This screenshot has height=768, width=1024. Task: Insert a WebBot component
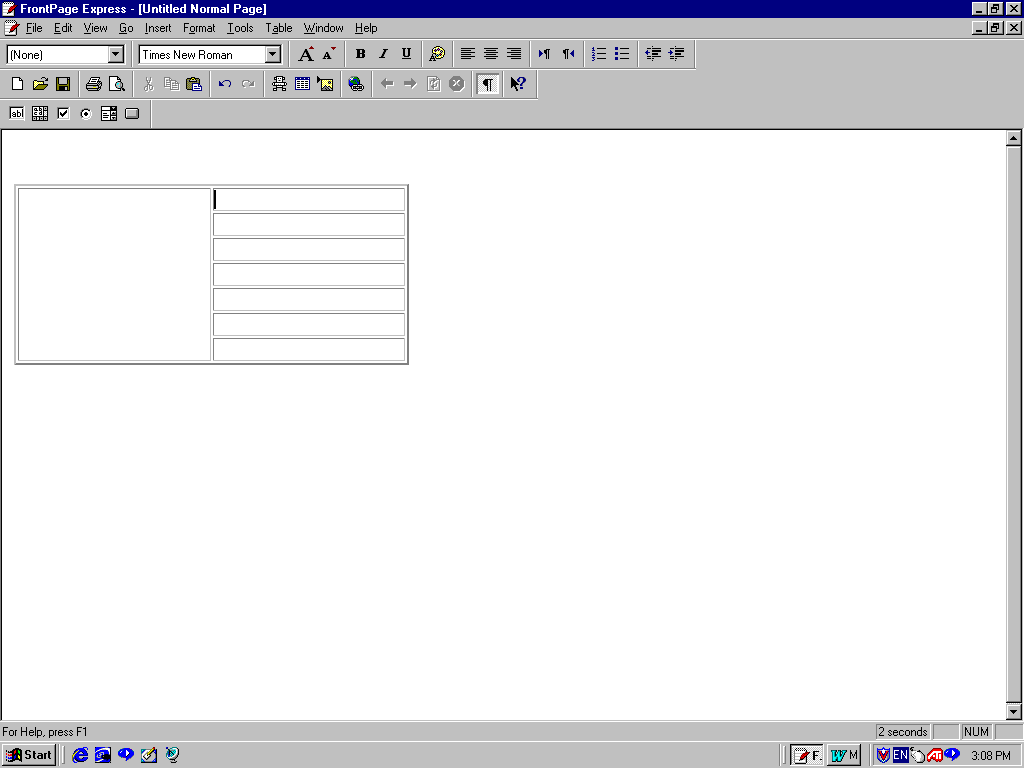coord(279,84)
